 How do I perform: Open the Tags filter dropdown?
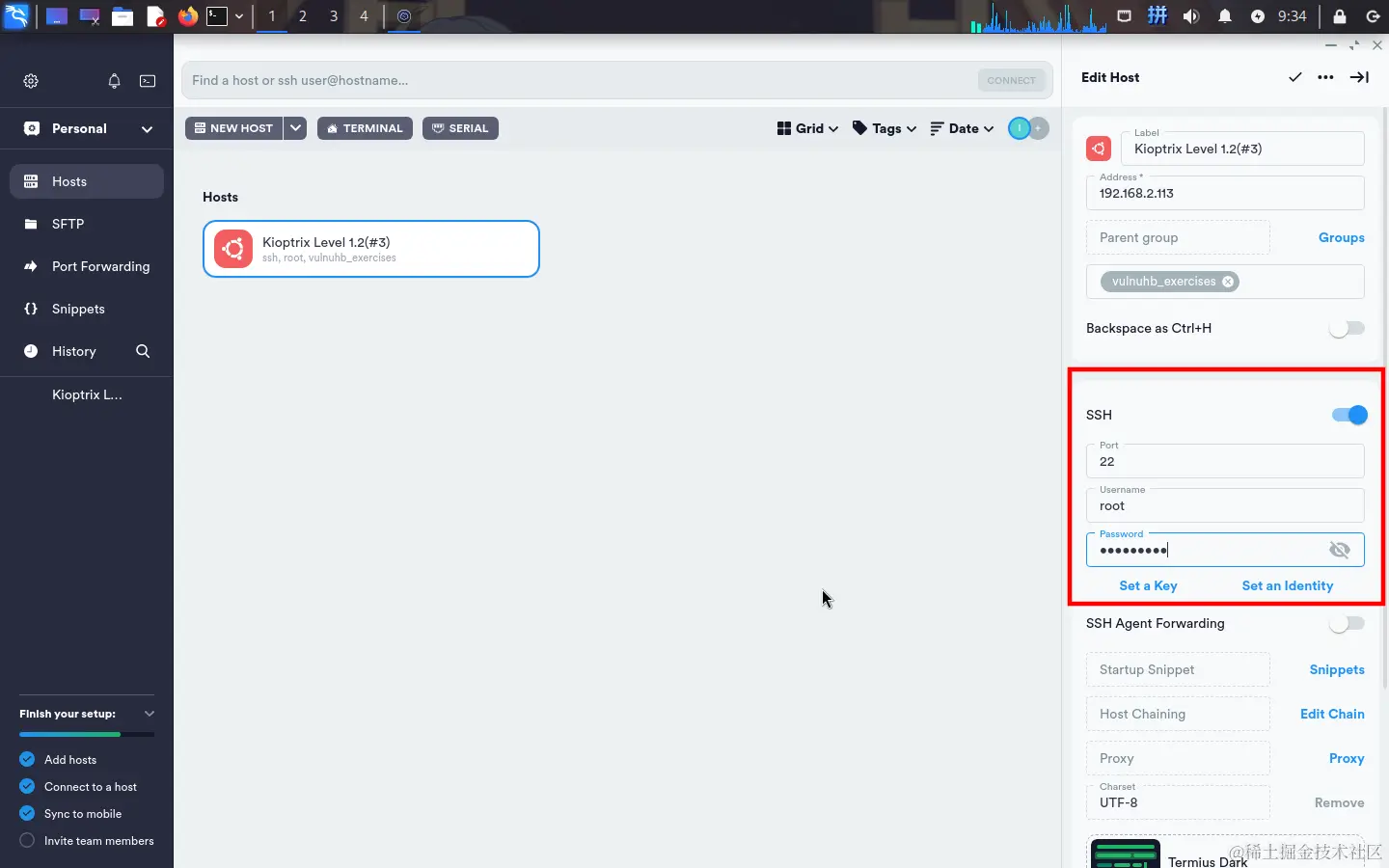point(885,128)
